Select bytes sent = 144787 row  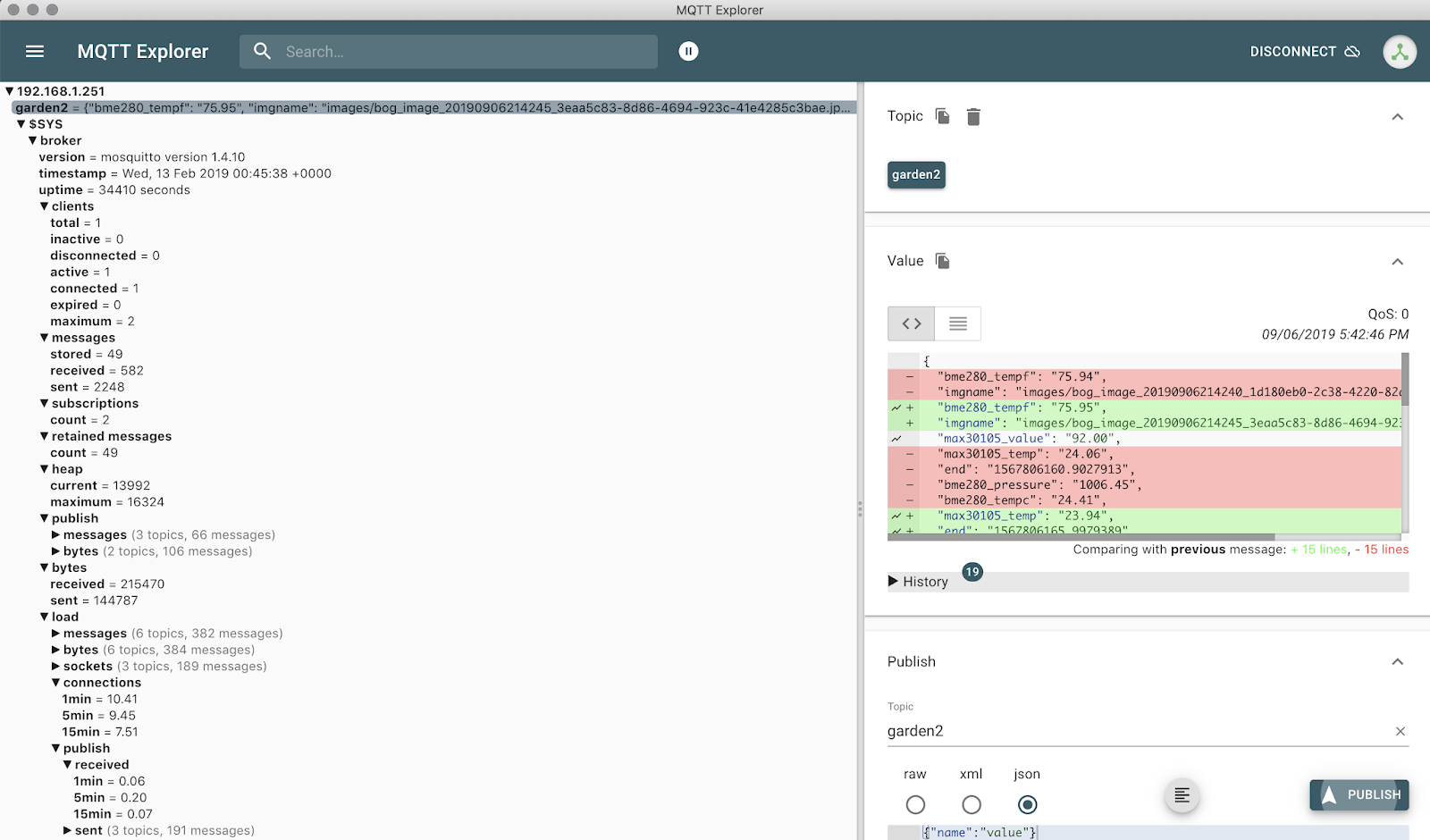pyautogui.click(x=94, y=601)
